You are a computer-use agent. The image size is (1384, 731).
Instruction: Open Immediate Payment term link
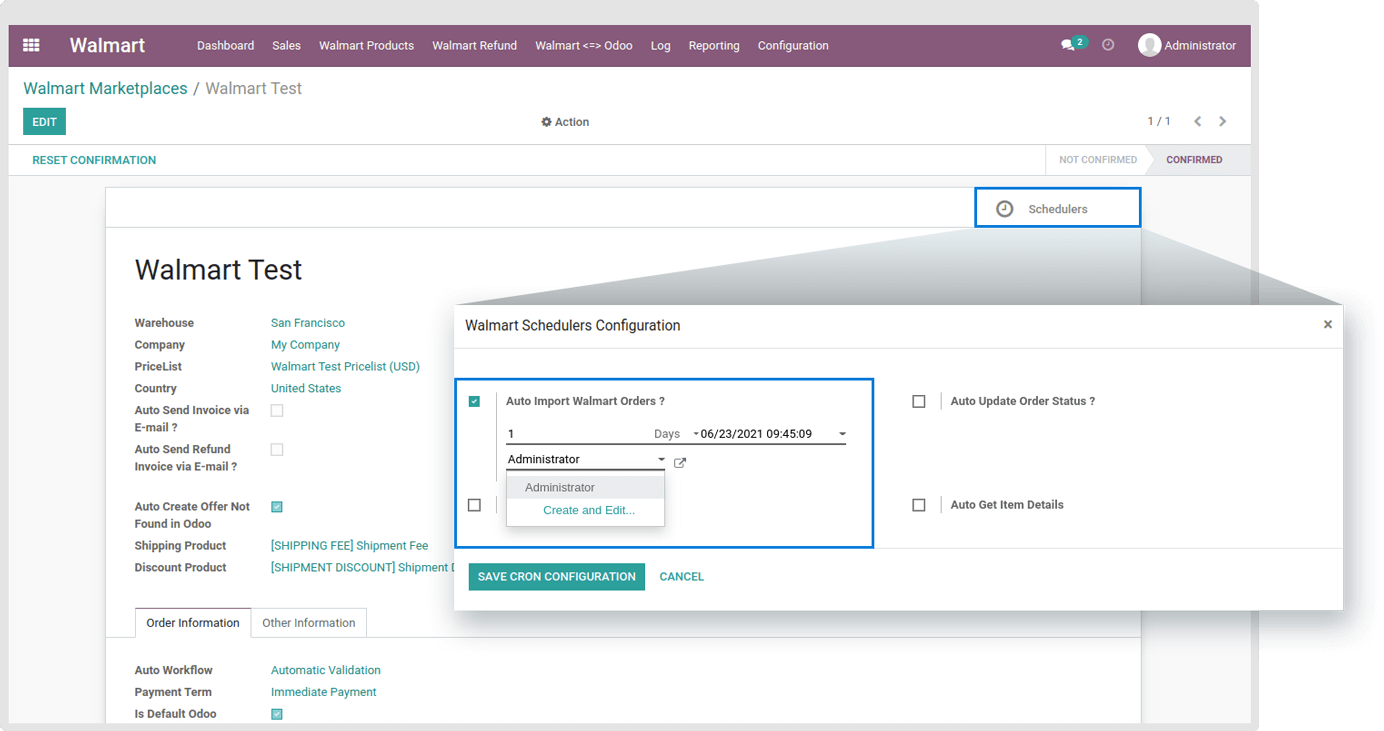[323, 692]
